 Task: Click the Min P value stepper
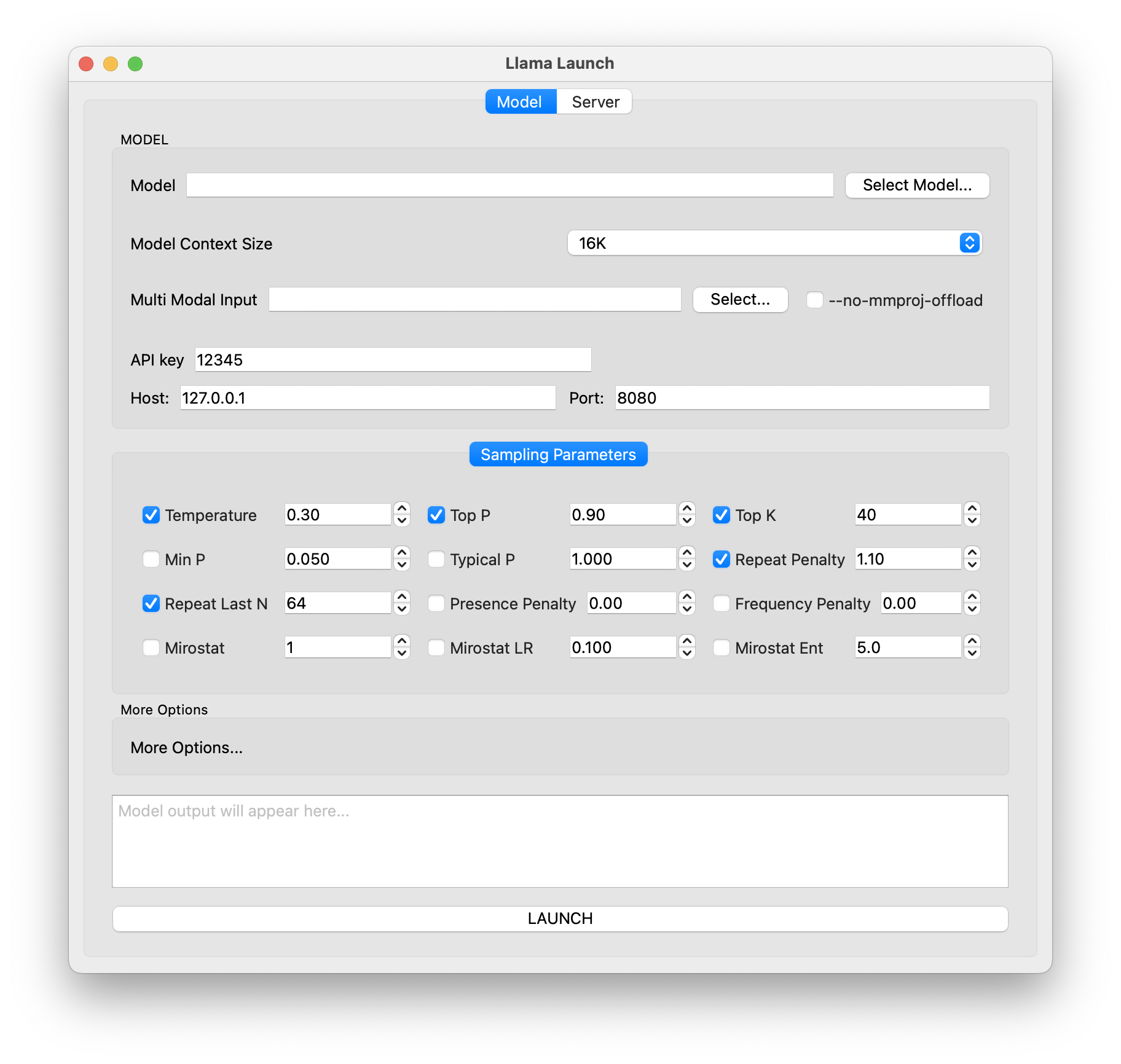402,558
